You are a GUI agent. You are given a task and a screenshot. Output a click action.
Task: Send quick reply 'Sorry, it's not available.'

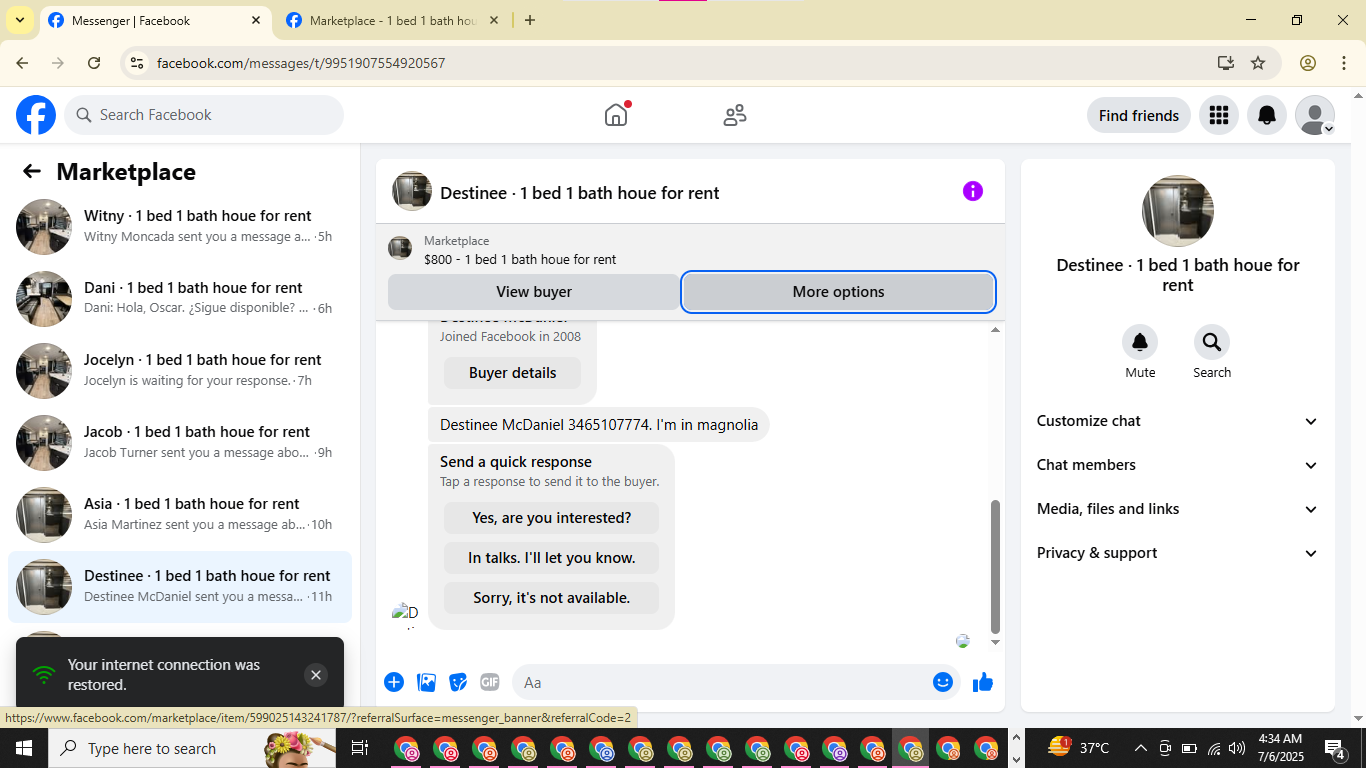[x=551, y=598]
